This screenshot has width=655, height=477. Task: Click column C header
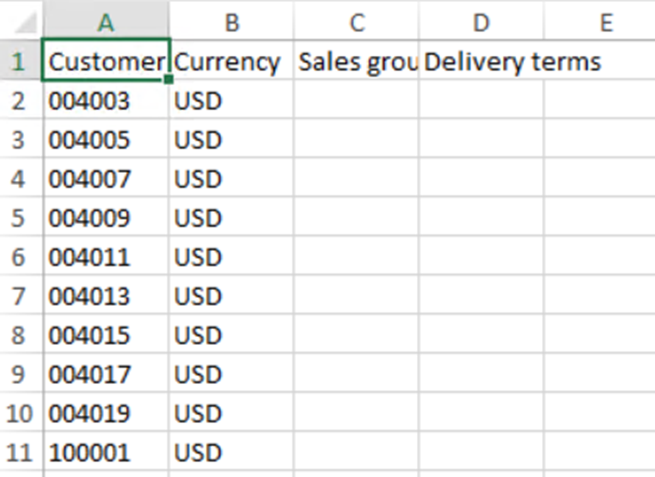(x=356, y=22)
